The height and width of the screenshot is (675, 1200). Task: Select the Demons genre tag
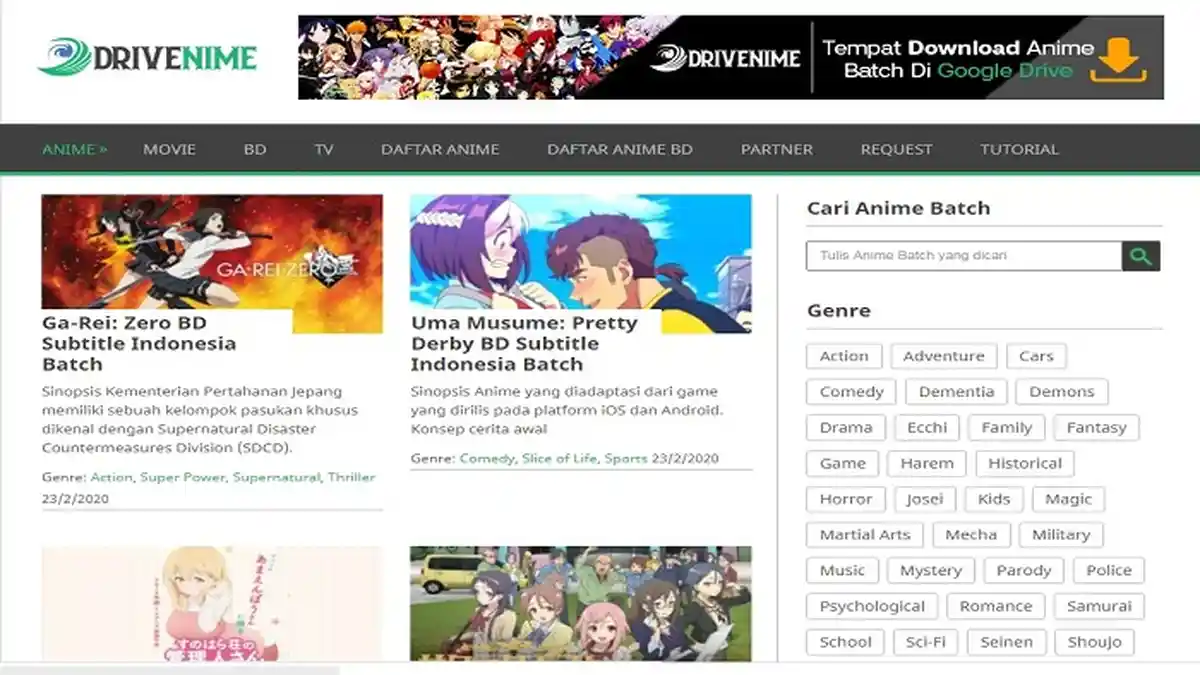(x=1062, y=392)
